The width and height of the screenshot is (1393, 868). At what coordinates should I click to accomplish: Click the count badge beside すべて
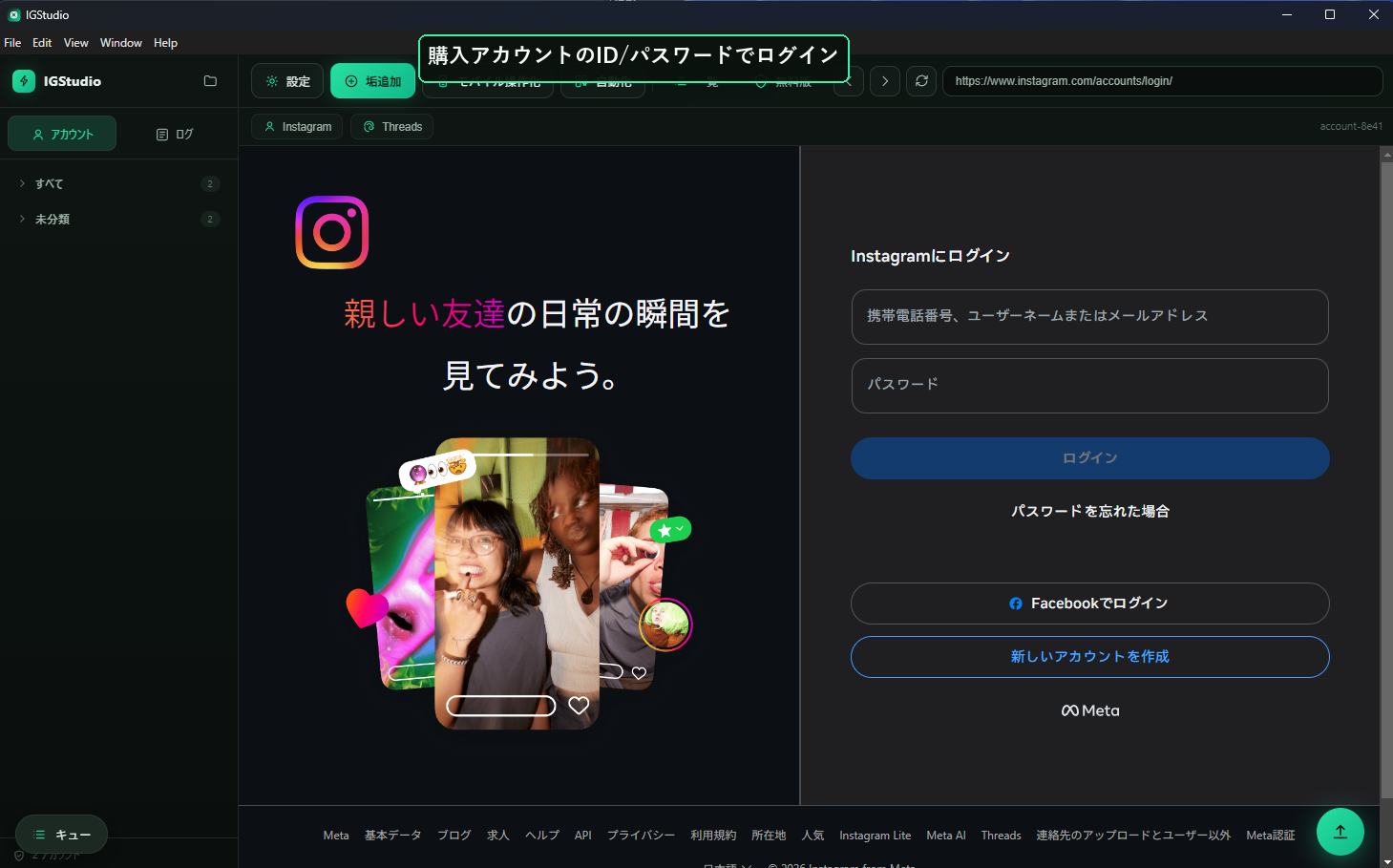click(210, 183)
